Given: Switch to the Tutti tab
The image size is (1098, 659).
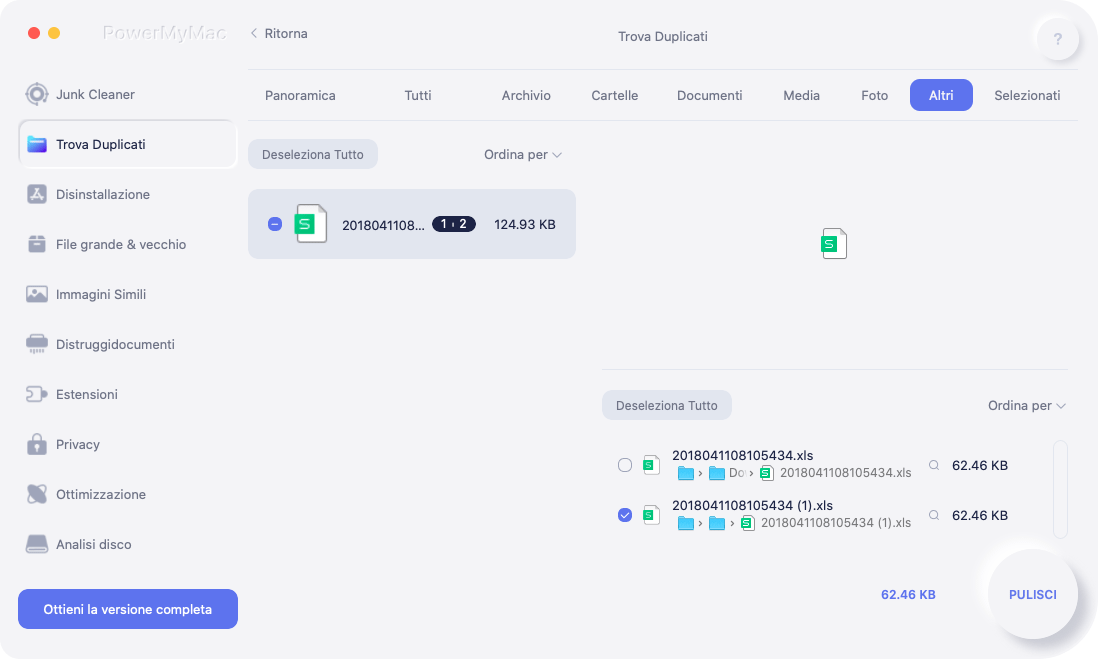Looking at the screenshot, I should click(417, 95).
